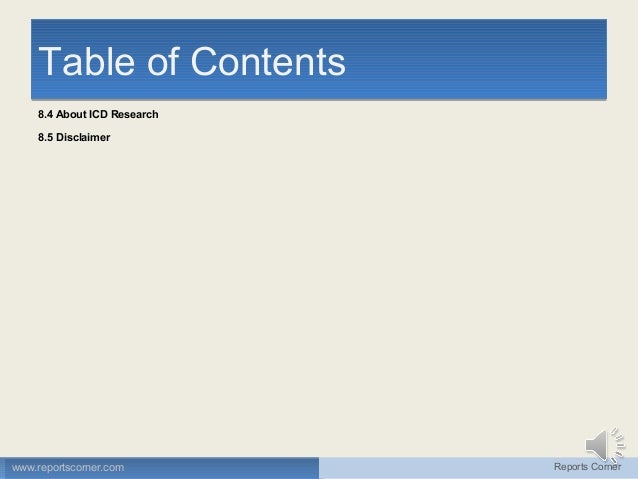Select the "8.5 Disclaimer" entry
The width and height of the screenshot is (638, 479).
74,138
